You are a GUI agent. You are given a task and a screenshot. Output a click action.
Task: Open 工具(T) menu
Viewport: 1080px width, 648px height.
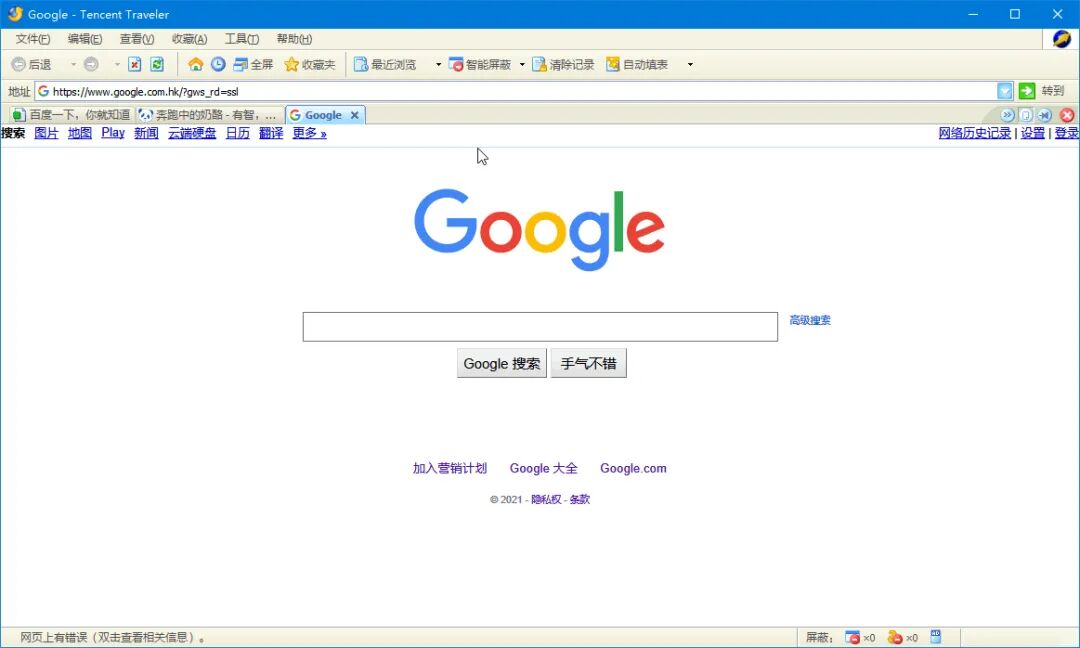coord(242,39)
